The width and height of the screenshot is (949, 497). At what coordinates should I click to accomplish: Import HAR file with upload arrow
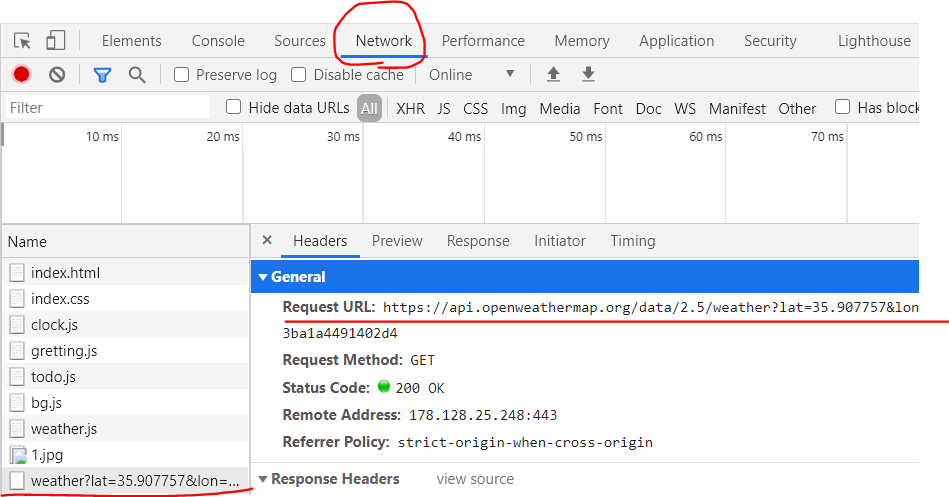553,74
